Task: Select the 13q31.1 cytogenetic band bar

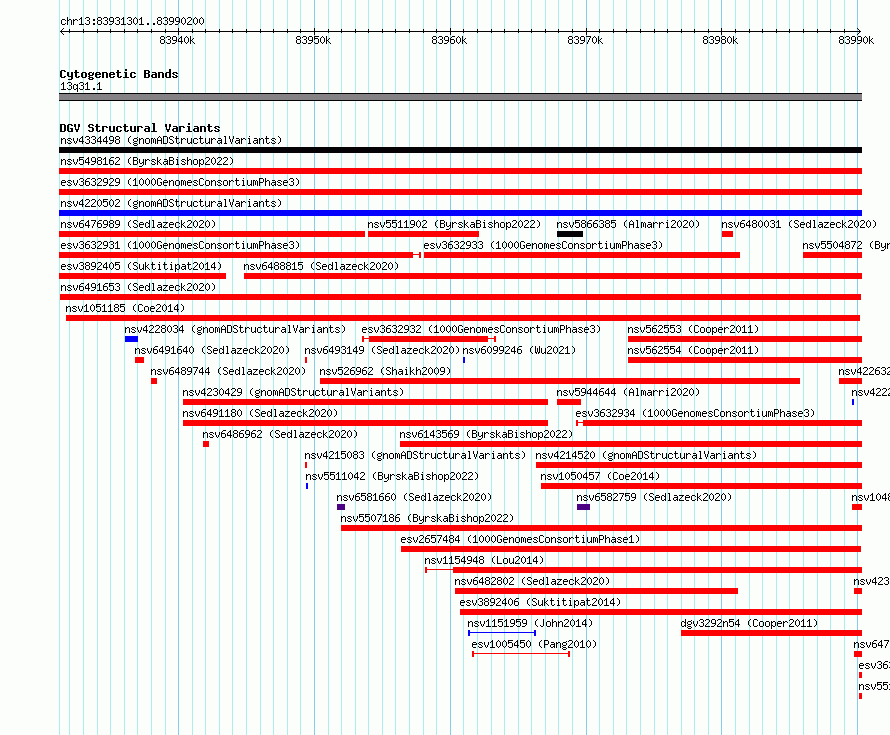Action: click(460, 97)
